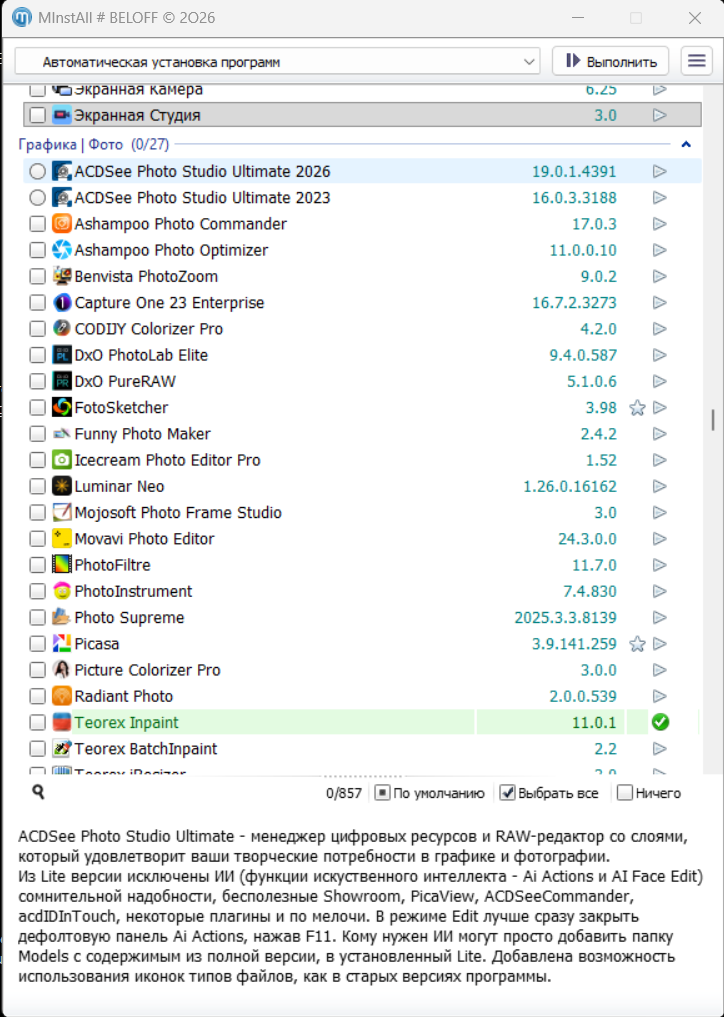Click the vertical scrollbar thumb

point(713,420)
